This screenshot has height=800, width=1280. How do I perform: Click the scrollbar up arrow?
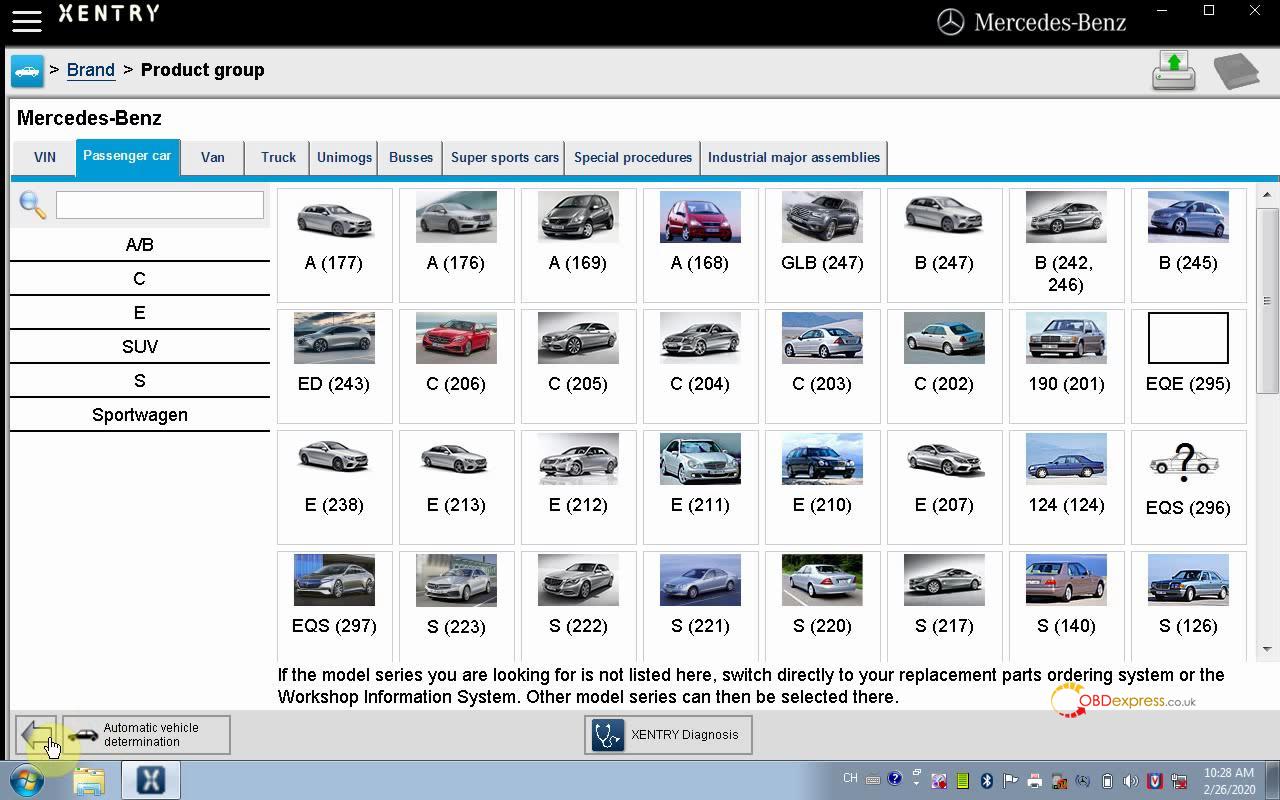coord(1267,195)
